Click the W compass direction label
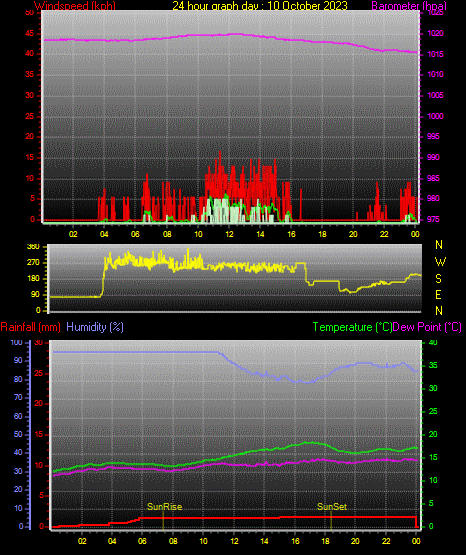The width and height of the screenshot is (466, 555). (x=440, y=262)
